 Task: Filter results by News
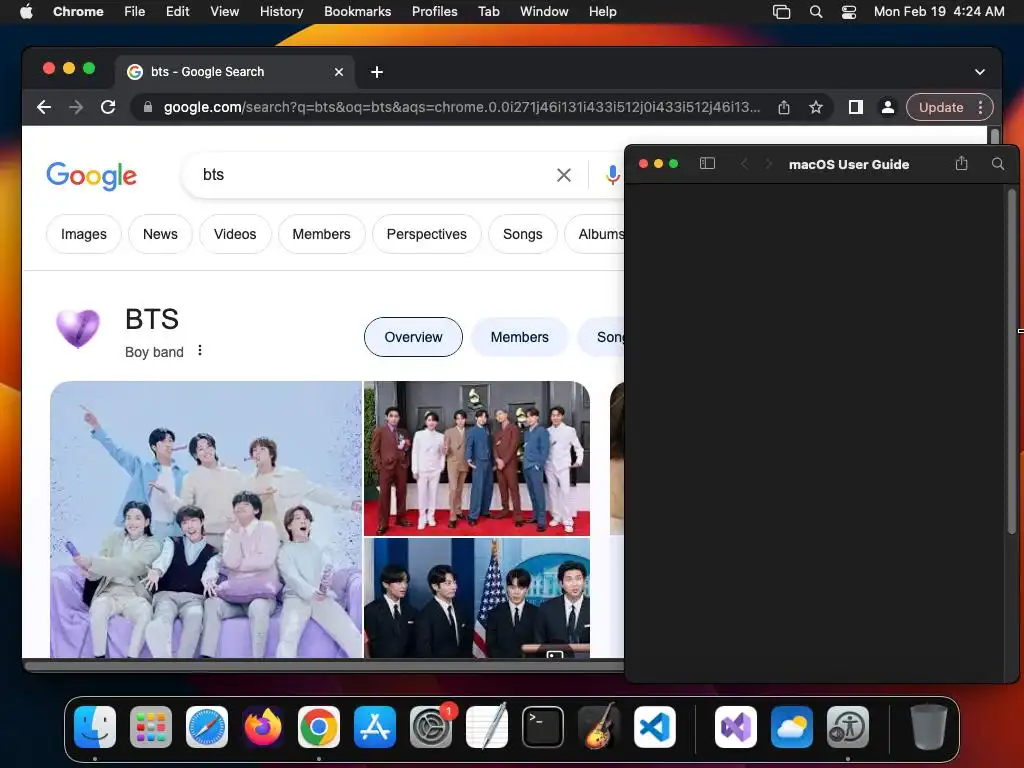[x=160, y=234]
